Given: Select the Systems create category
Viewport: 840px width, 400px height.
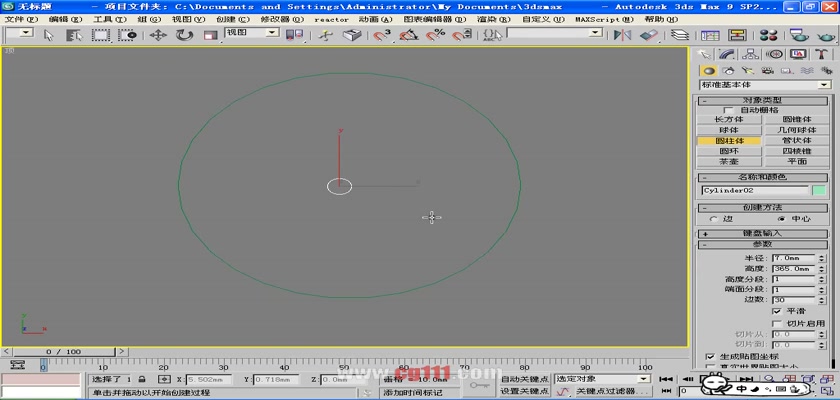Looking at the screenshot, I should tap(826, 71).
